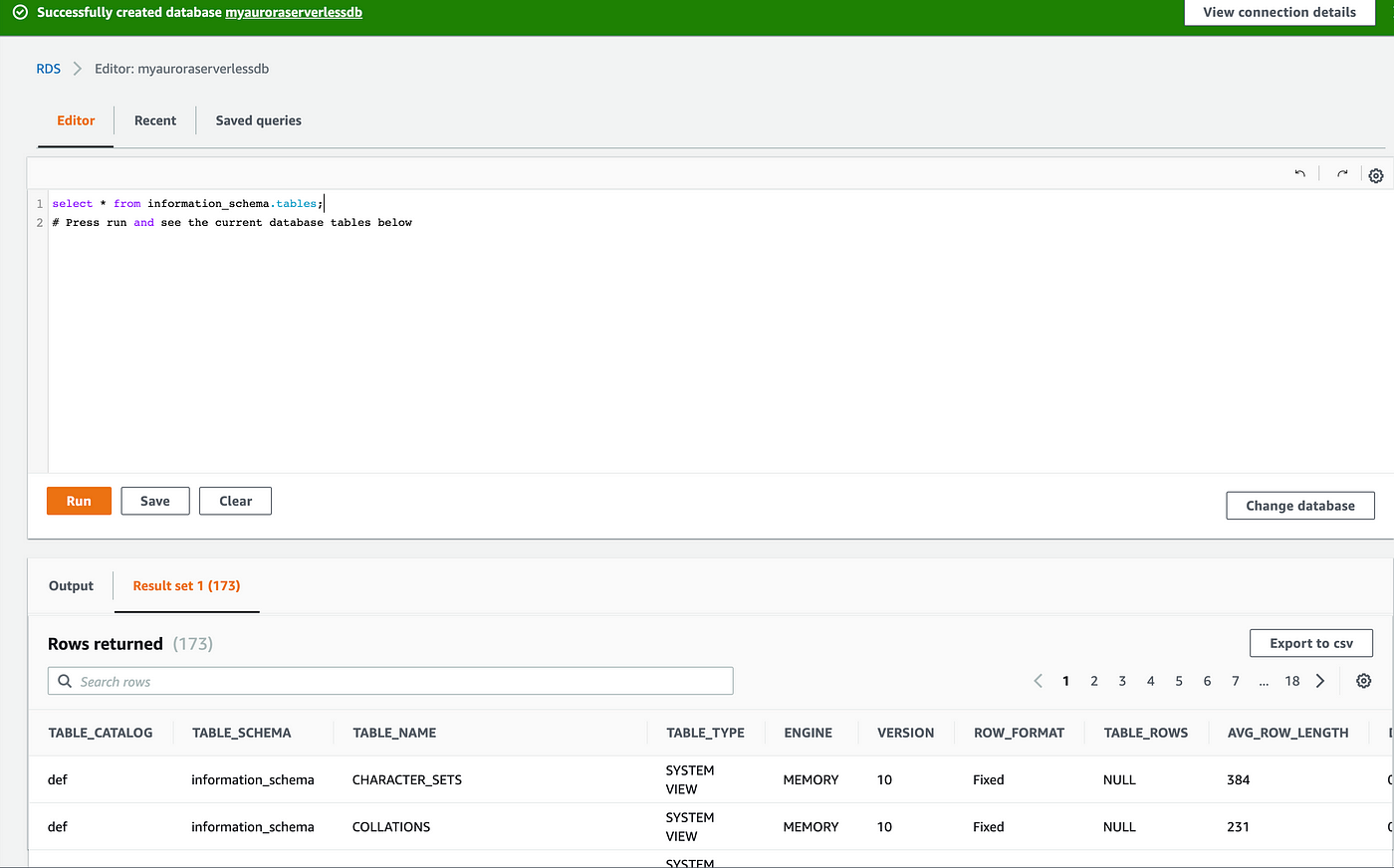The image size is (1394, 868).
Task: Click line 1 of the SQL query
Action: pos(187,203)
